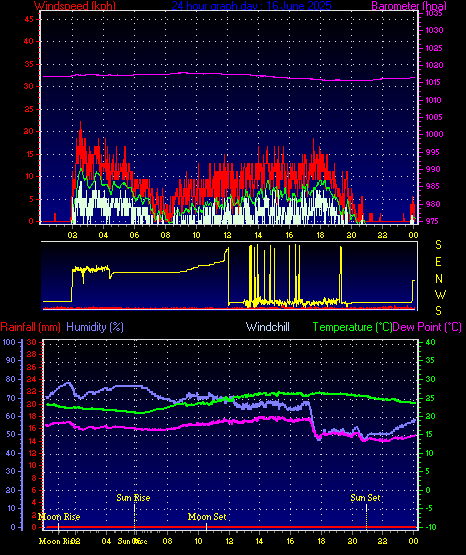Click the 20 hour label under lower chart
The image size is (466, 555).
pos(352,541)
